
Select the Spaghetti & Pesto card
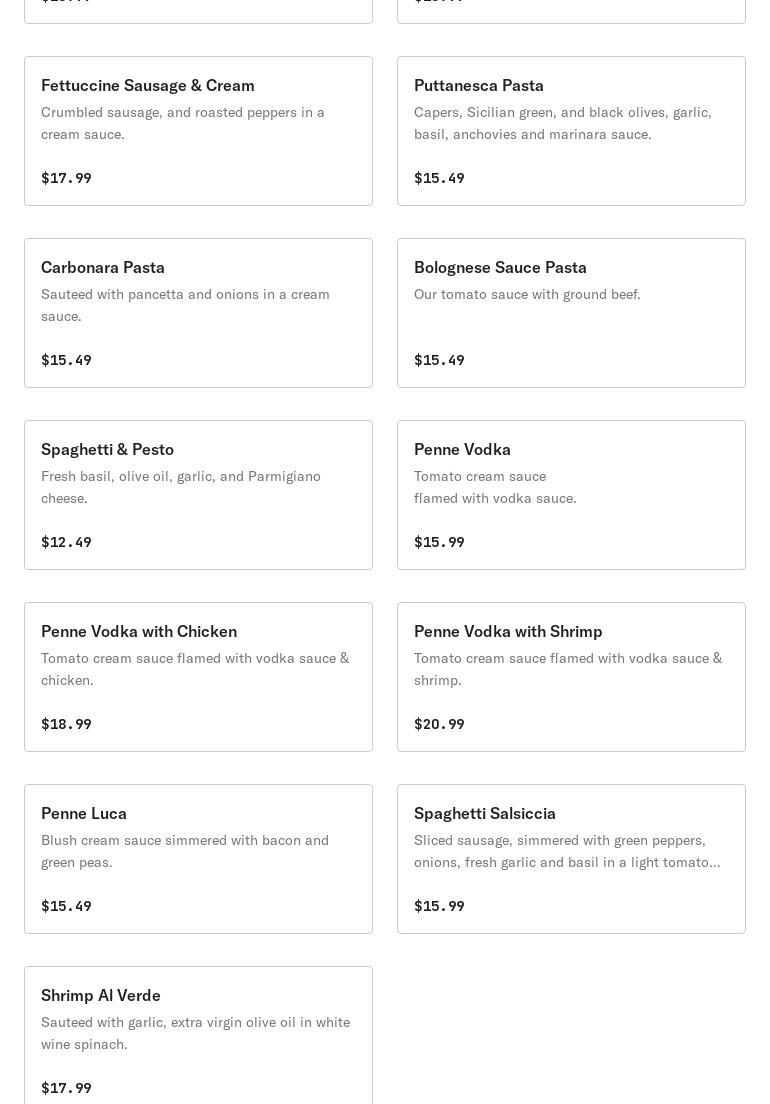point(198,495)
